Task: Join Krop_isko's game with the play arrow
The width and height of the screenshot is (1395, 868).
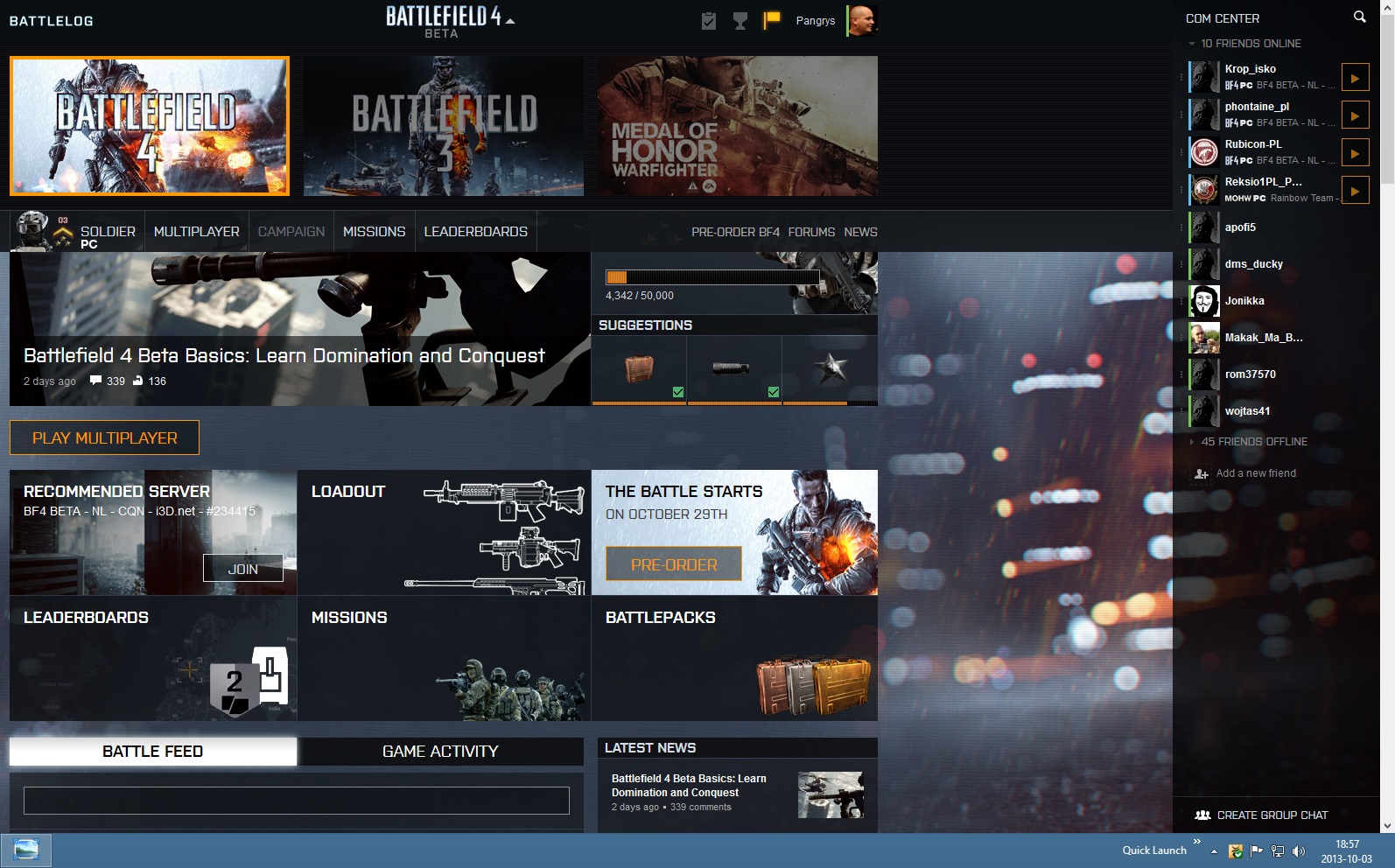Action: pos(1355,78)
